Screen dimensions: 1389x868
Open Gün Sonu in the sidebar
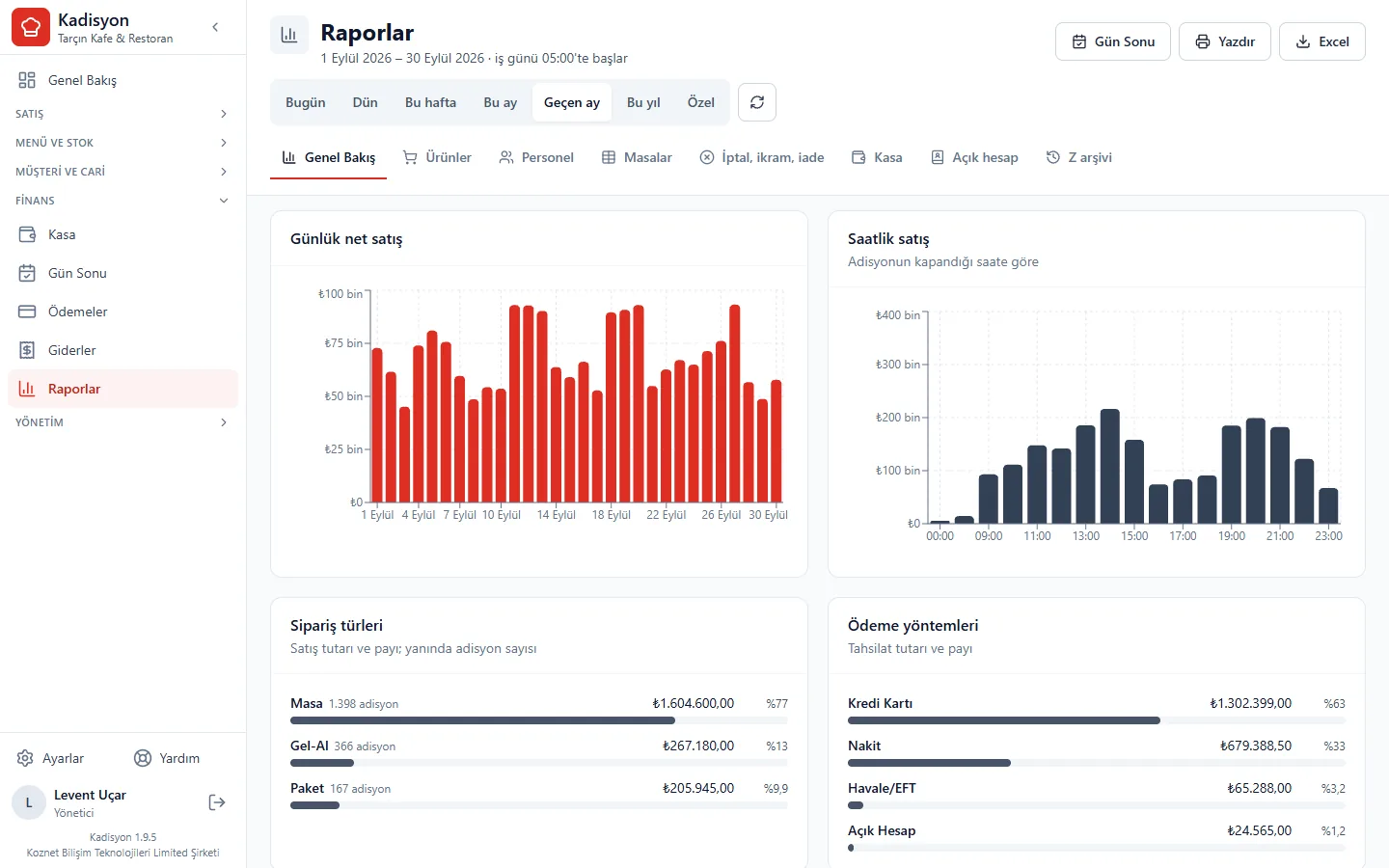[123, 273]
